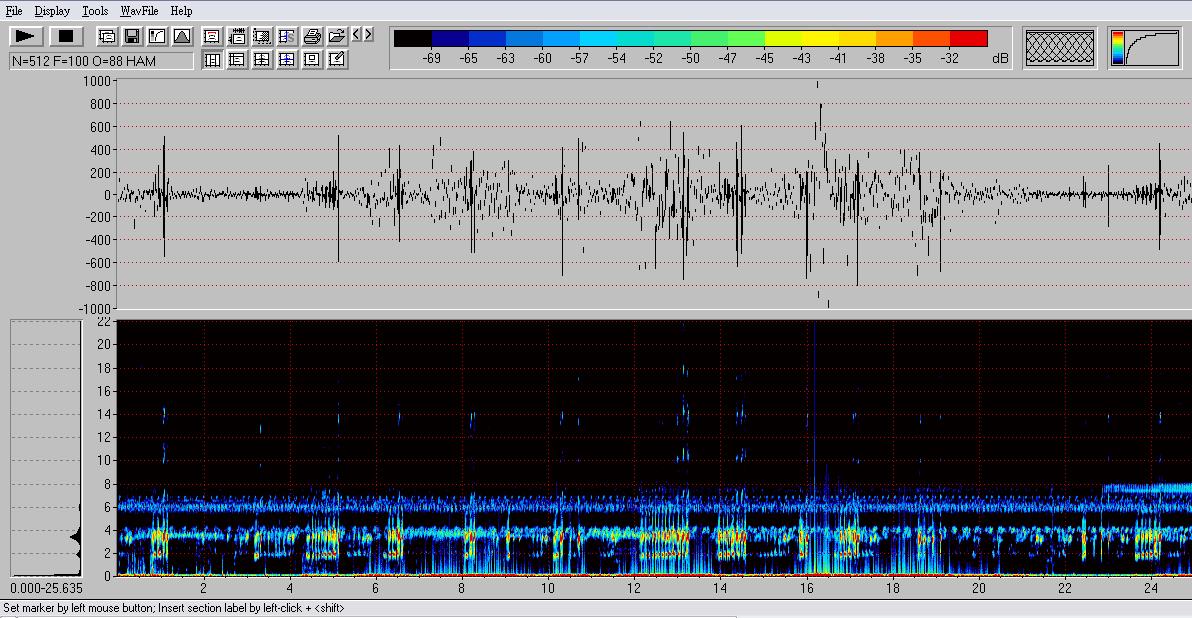Click the crosshatch pattern display panel

pyautogui.click(x=1060, y=48)
